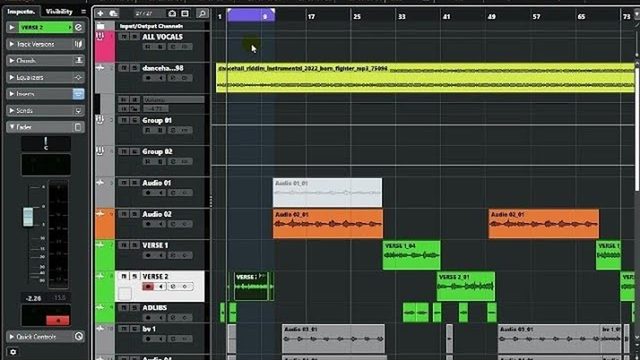Select the VERSE 1_04 green clip
640x360 pixels.
click(x=411, y=255)
